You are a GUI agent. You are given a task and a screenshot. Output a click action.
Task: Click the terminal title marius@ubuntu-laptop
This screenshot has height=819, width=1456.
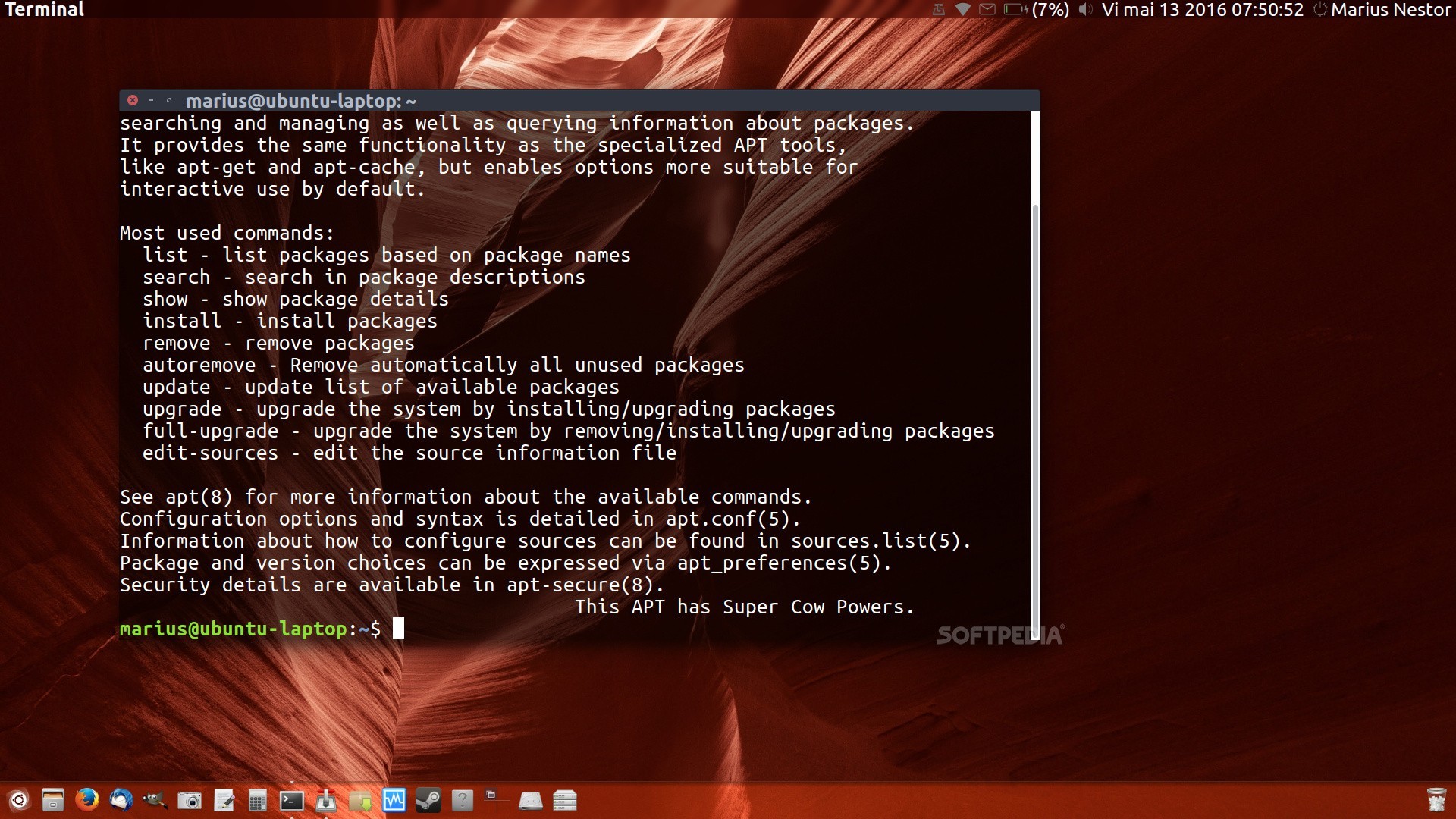pyautogui.click(x=301, y=101)
